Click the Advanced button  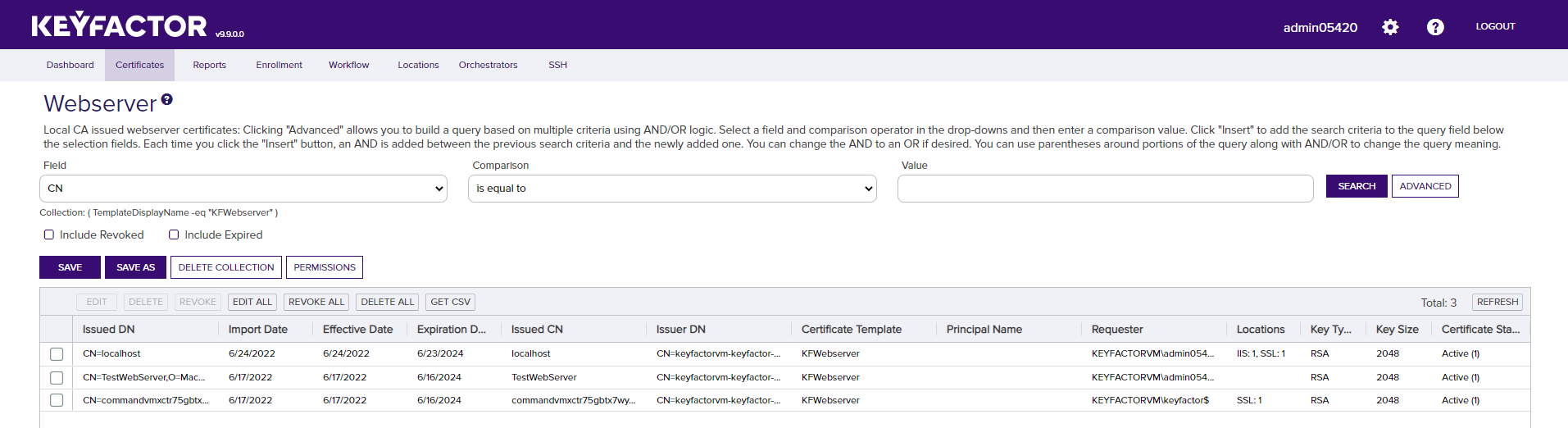1425,186
